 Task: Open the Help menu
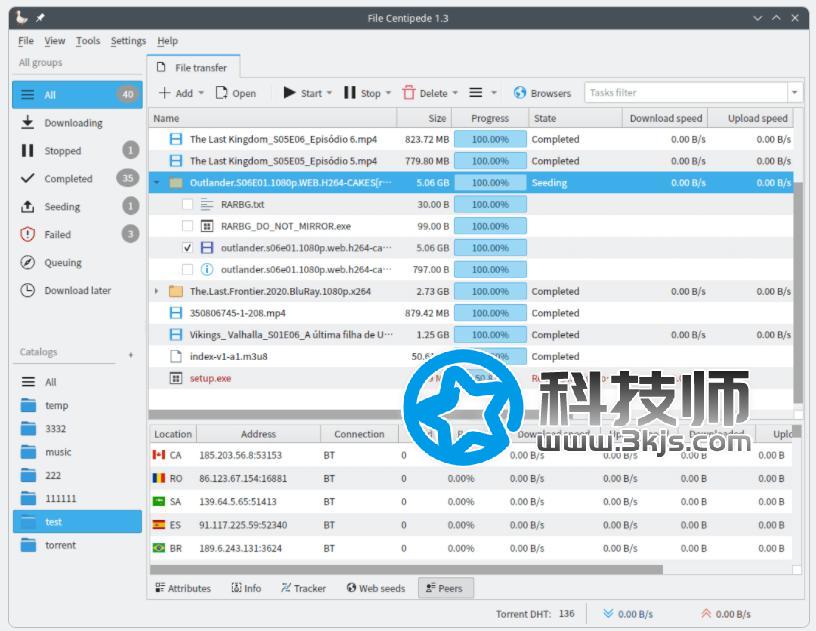pos(168,41)
